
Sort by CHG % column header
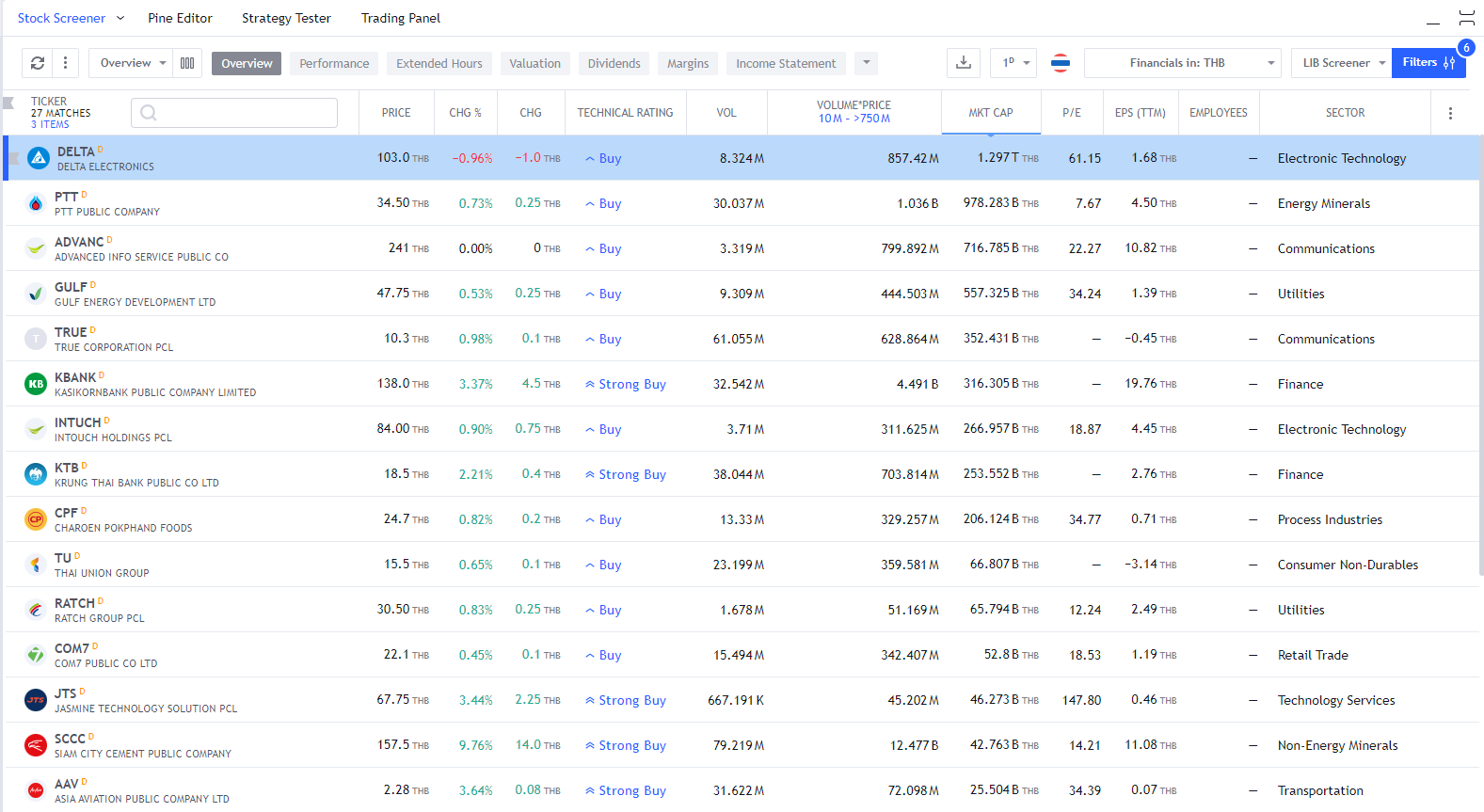pos(465,113)
